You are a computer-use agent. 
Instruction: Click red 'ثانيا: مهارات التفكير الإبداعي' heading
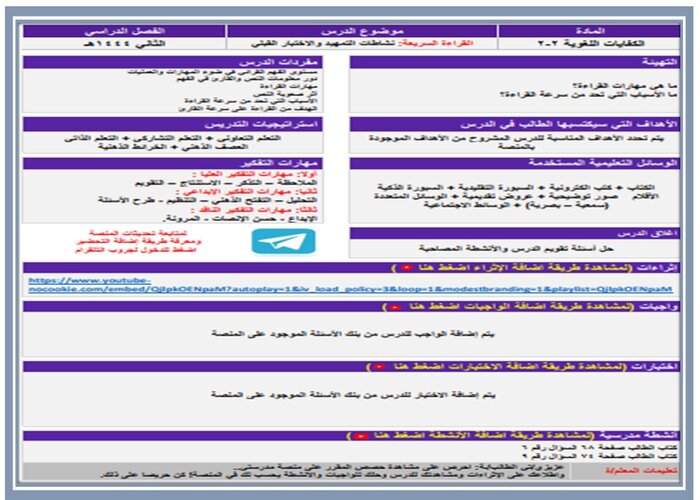pyautogui.click(x=247, y=192)
